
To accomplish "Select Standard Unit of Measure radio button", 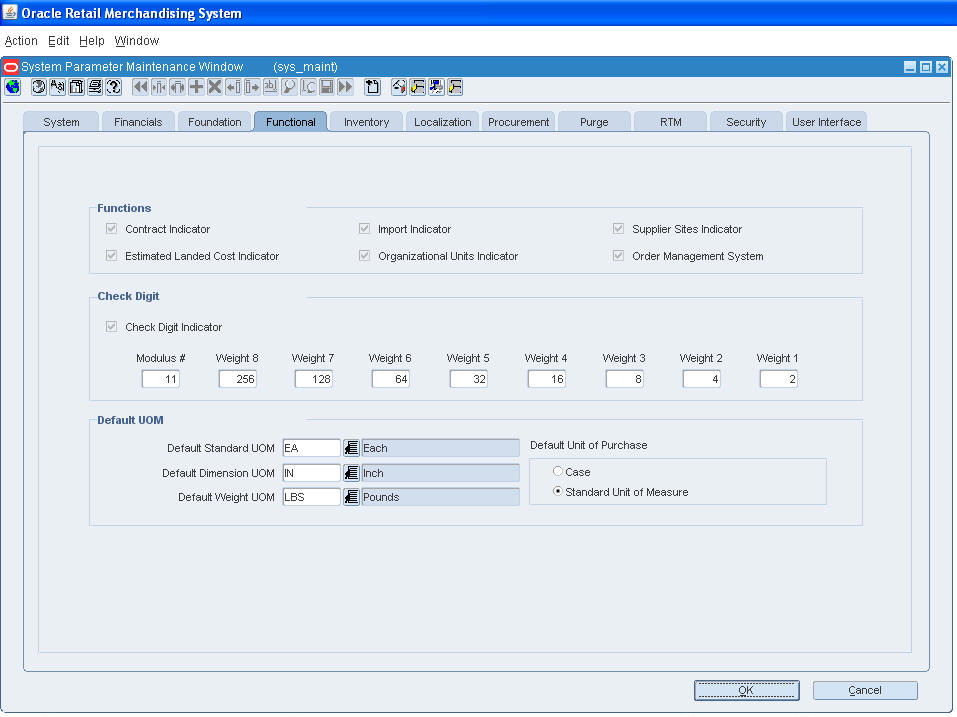I will (x=557, y=491).
